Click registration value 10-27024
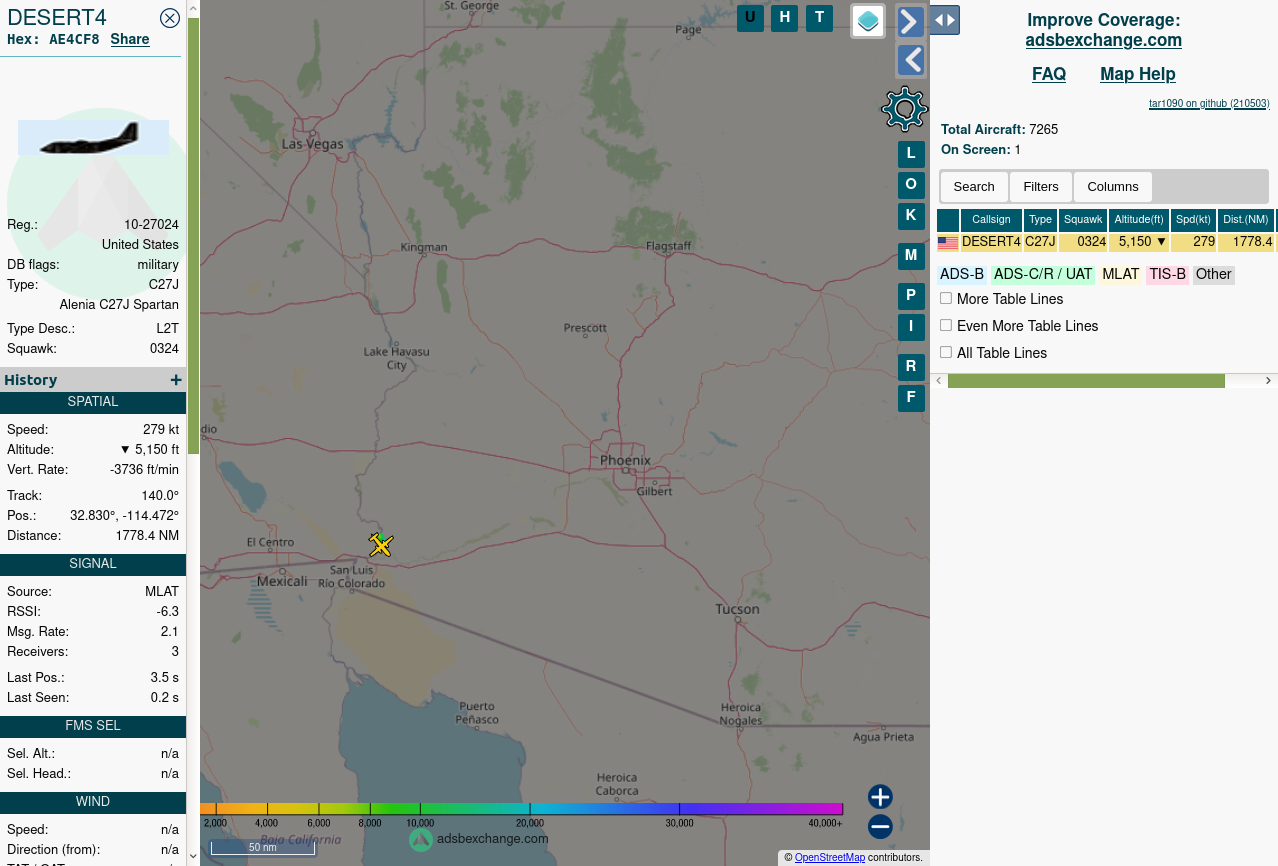 [152, 225]
